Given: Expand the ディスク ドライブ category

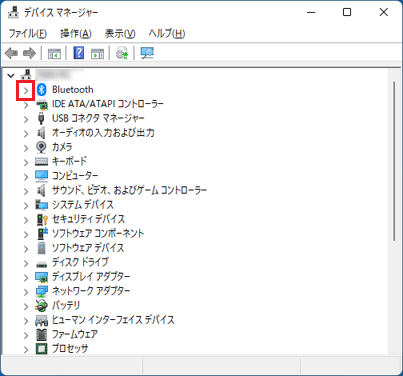Looking at the screenshot, I should 26,263.
